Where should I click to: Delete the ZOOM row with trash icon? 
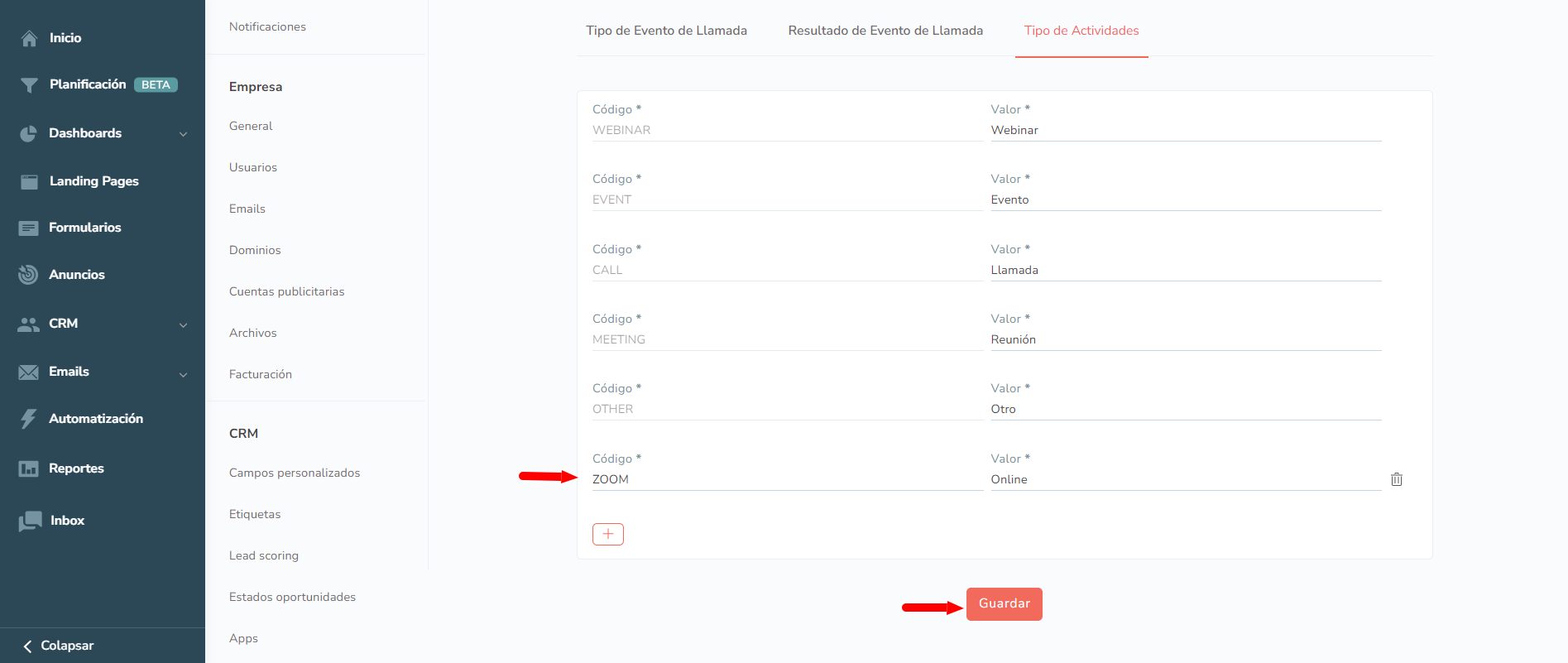(x=1396, y=479)
